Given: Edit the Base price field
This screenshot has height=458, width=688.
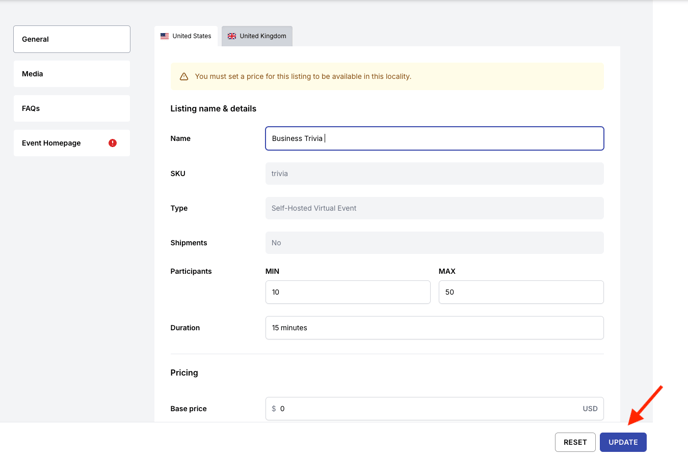Looking at the screenshot, I should coord(434,408).
